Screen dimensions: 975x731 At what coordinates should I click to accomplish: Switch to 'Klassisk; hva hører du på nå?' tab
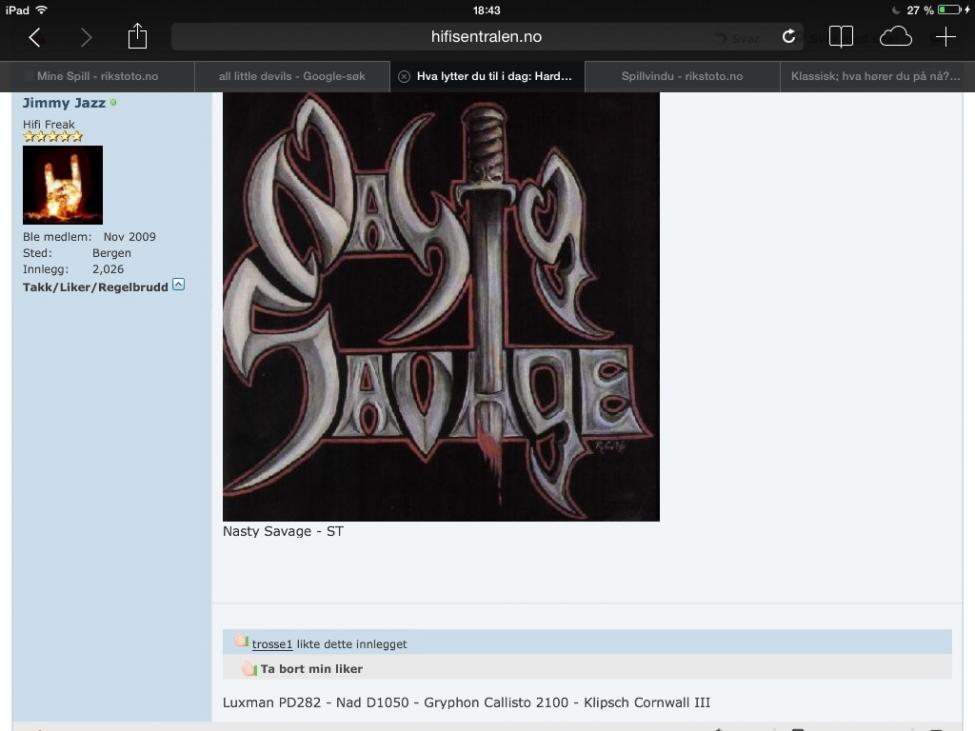[877, 76]
